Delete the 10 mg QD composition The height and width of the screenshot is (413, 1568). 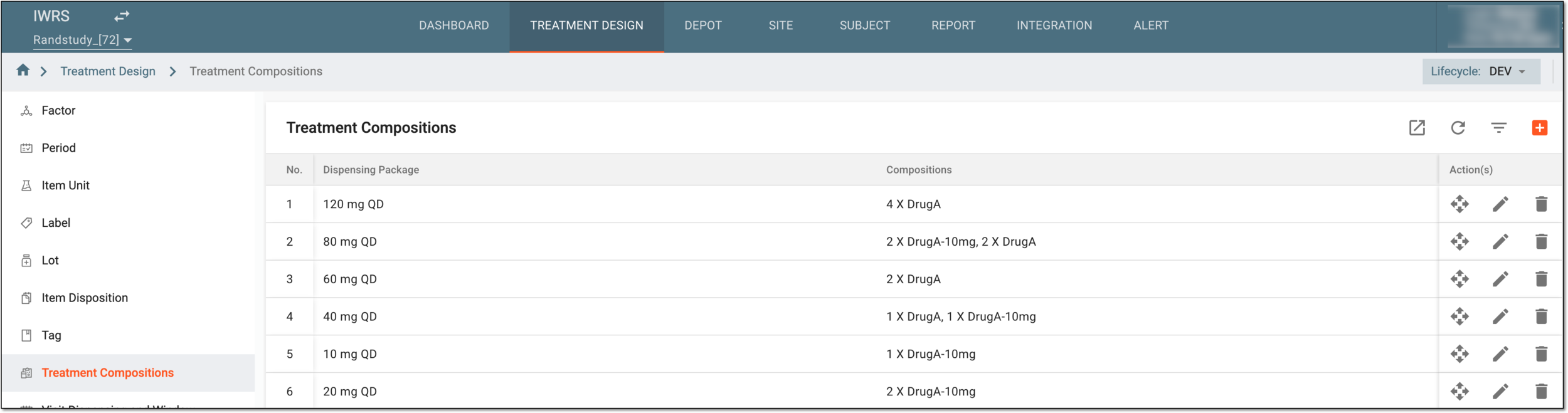pos(1541,354)
